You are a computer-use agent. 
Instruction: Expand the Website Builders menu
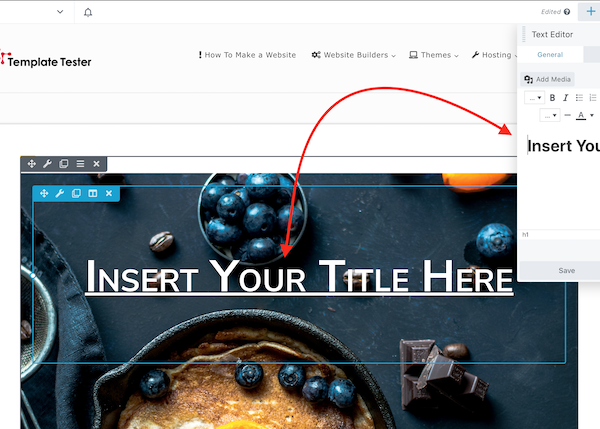[353, 55]
